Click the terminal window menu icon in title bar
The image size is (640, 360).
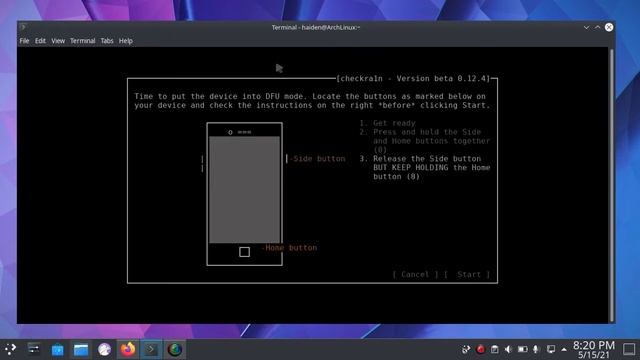(23, 27)
